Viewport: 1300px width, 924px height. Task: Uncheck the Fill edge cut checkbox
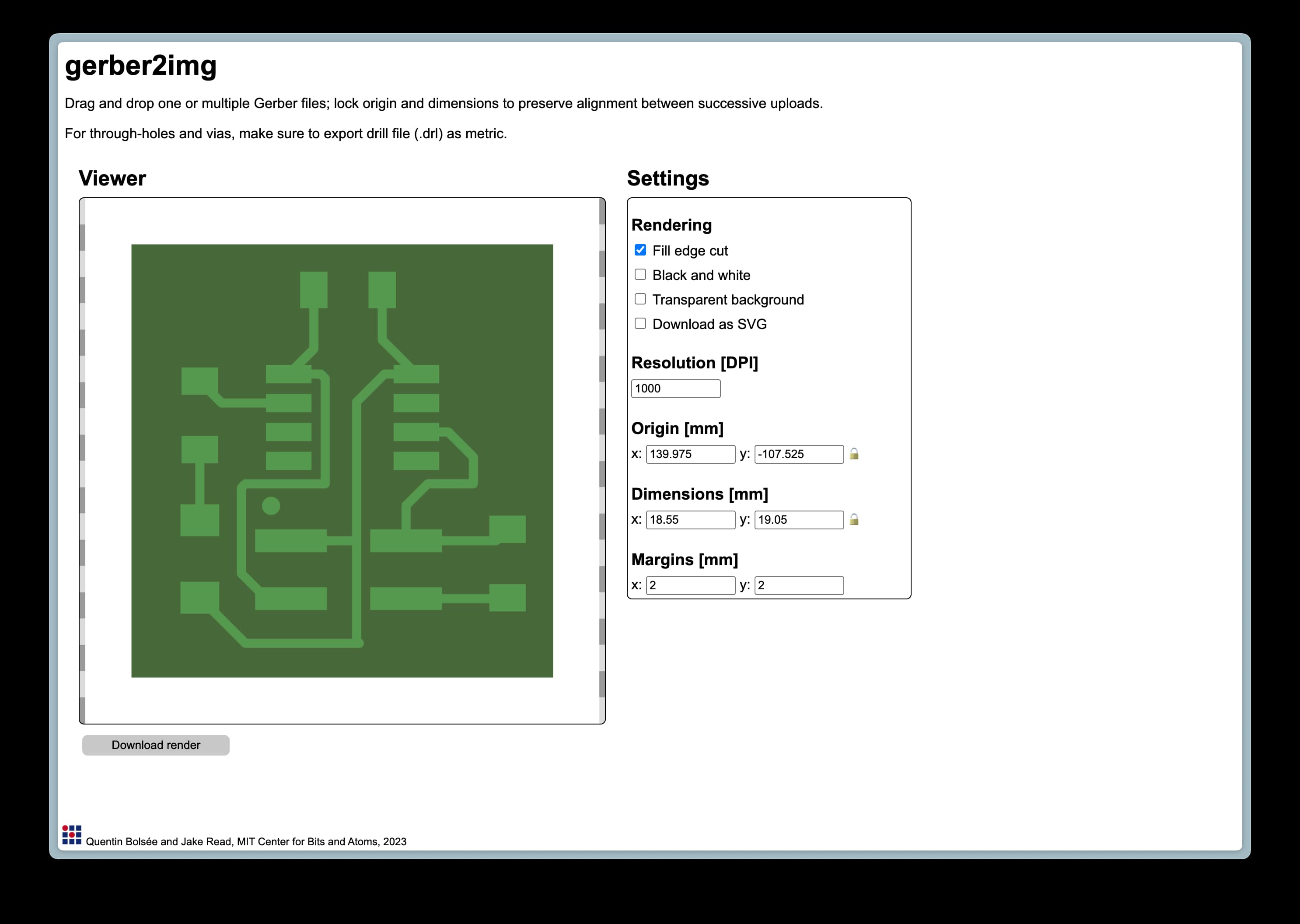pyautogui.click(x=640, y=250)
